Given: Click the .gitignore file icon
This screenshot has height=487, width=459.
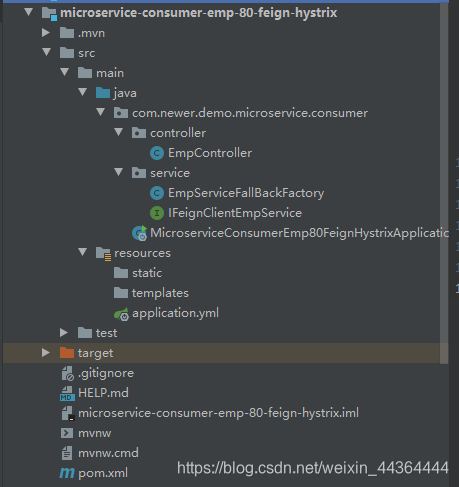Looking at the screenshot, I should tap(68, 373).
